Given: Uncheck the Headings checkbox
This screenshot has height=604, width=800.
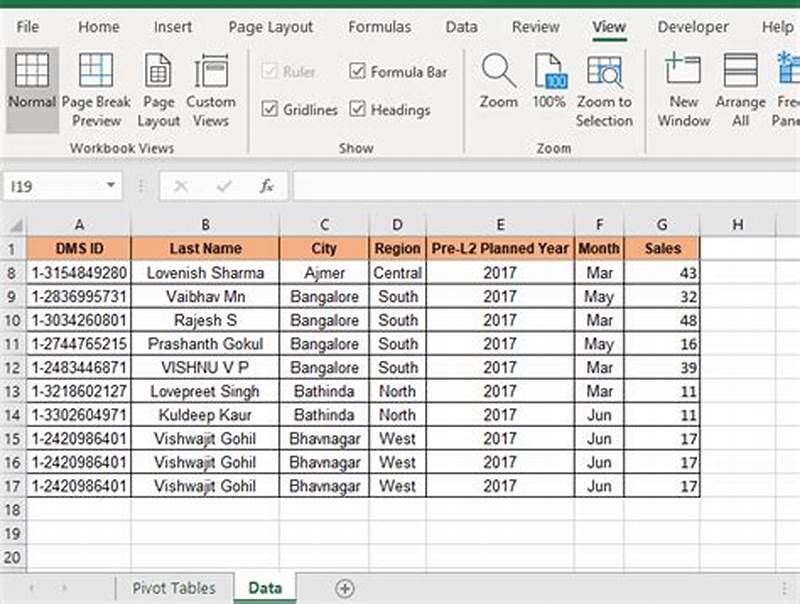Looking at the screenshot, I should click(x=357, y=110).
